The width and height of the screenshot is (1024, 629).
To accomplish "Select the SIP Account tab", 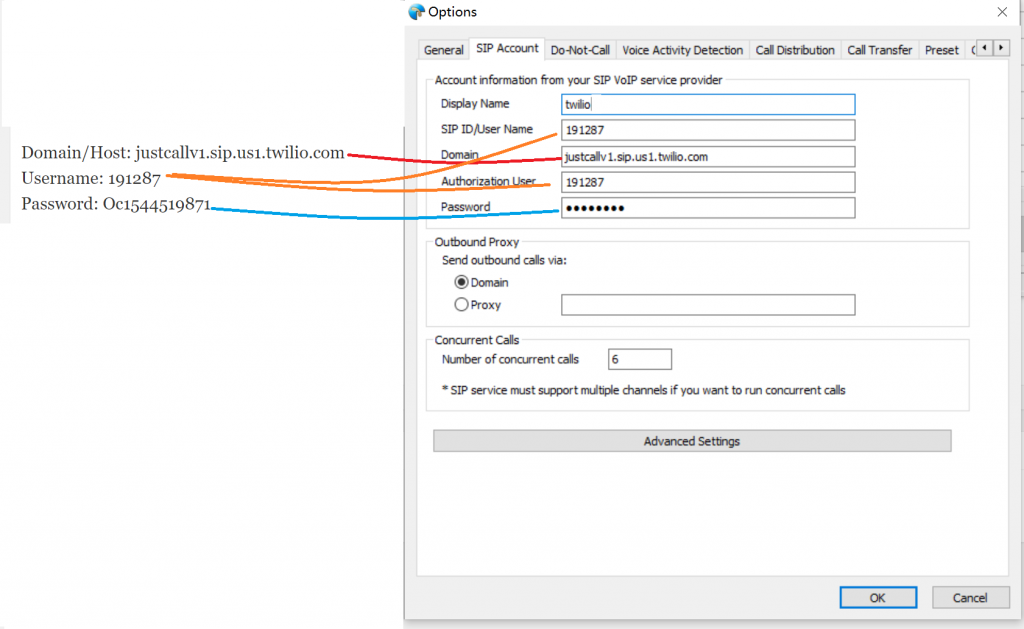I will (507, 49).
